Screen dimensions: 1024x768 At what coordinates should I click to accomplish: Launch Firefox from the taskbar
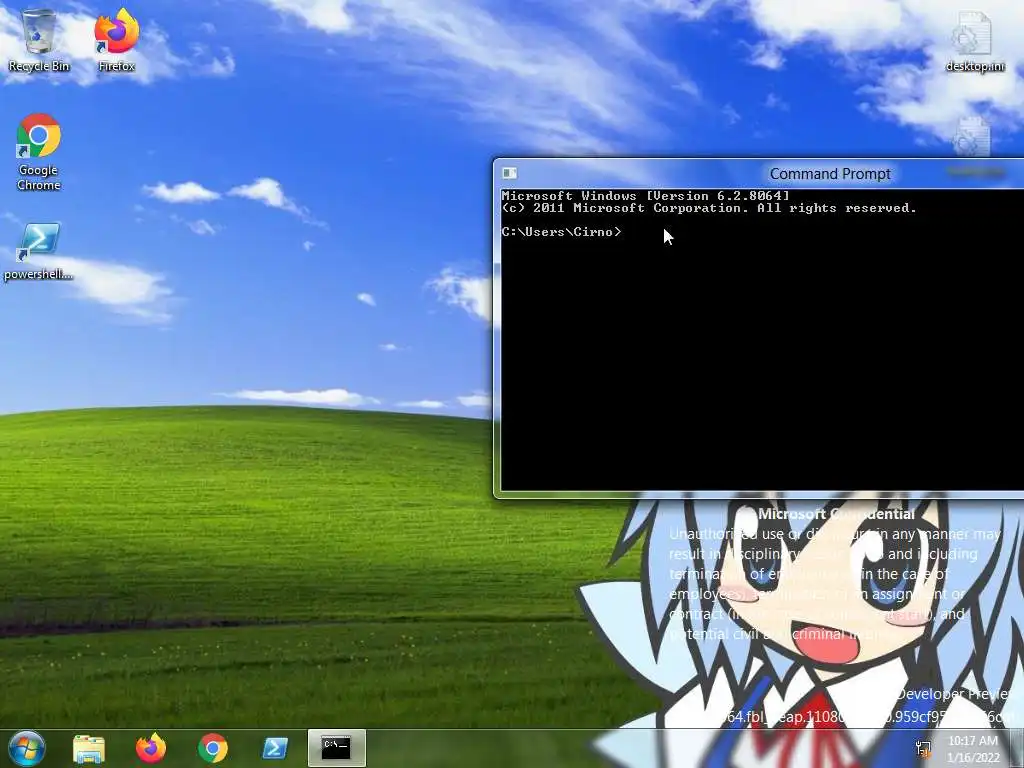(x=151, y=748)
